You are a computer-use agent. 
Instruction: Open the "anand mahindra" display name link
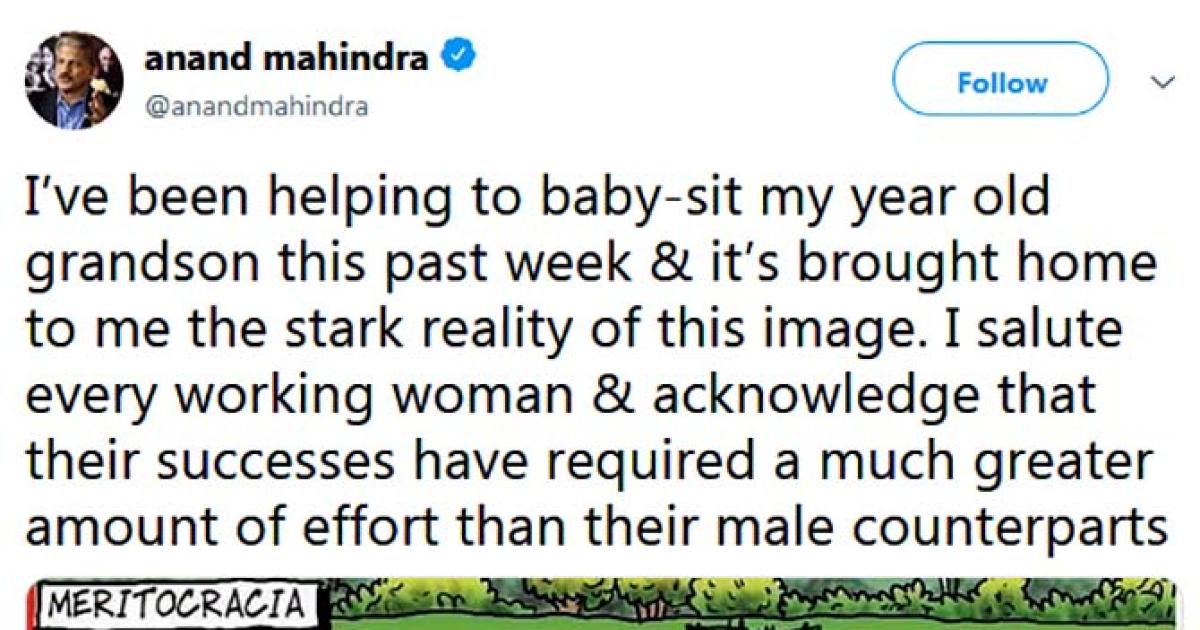(x=286, y=60)
